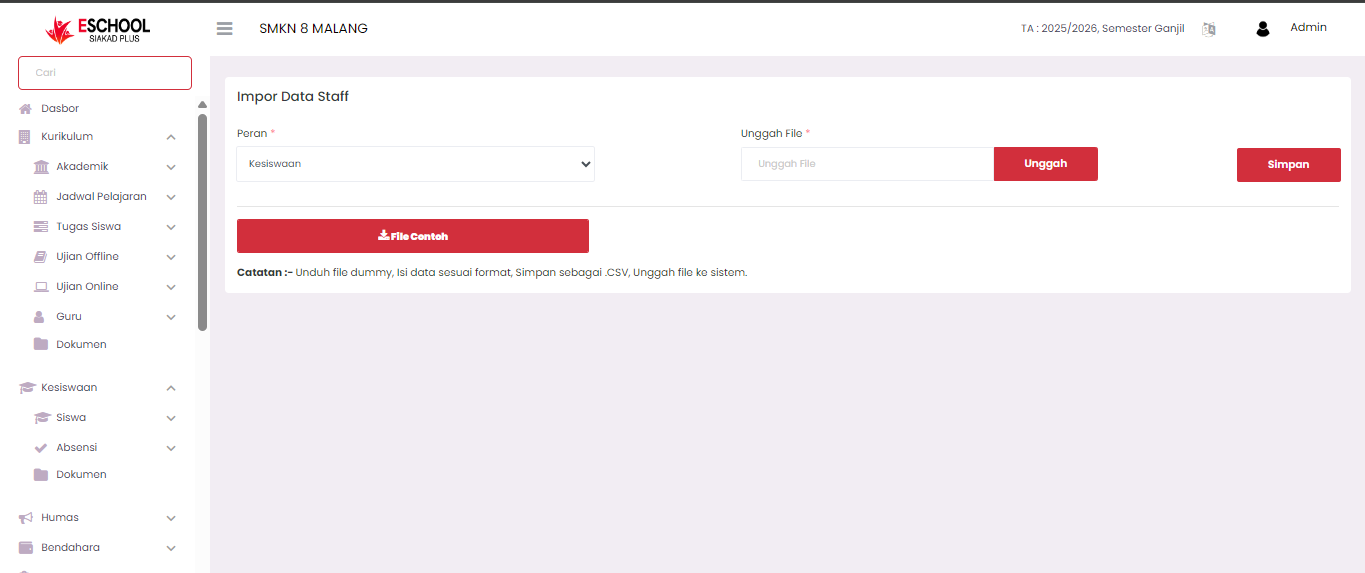Collapse the Kurikulum sidebar section
Viewport: 1365px width, 573px height.
click(x=171, y=137)
